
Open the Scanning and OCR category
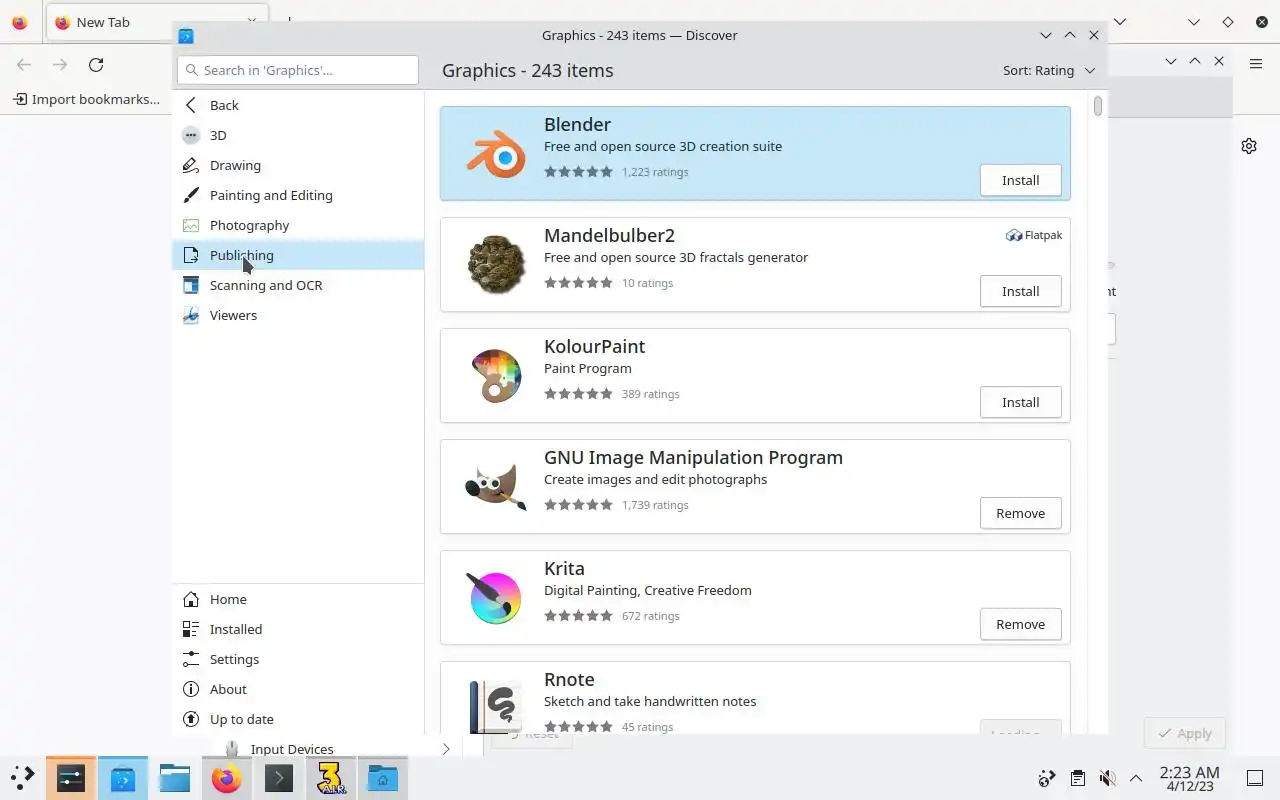(x=298, y=285)
